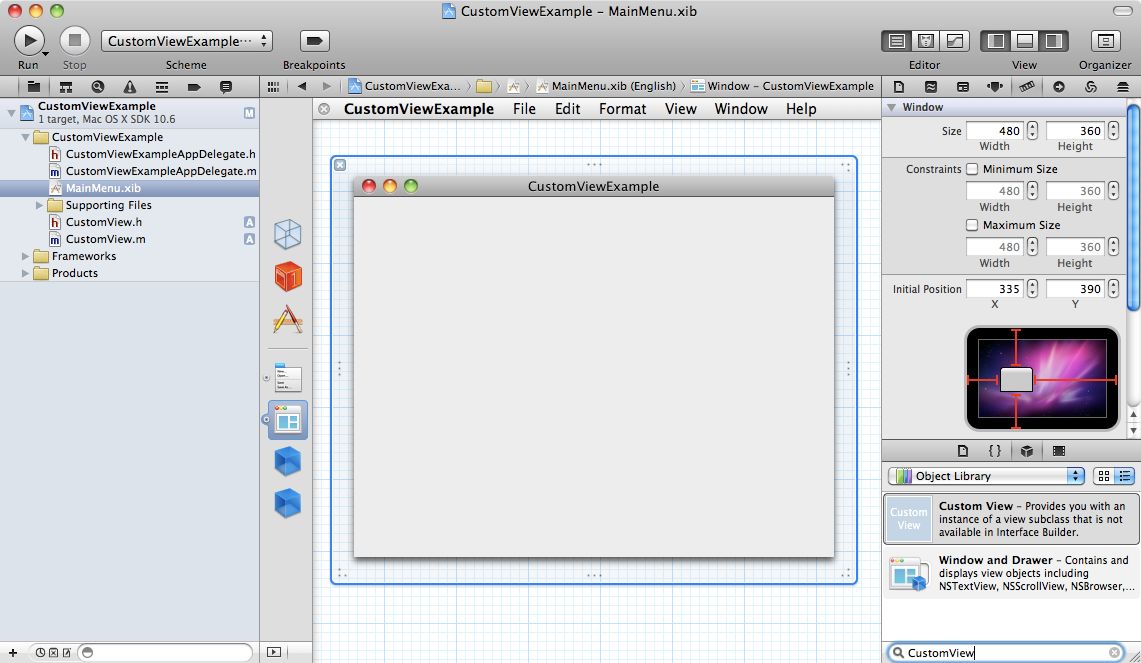Viewport: 1141px width, 663px height.
Task: Open the search navigator magnifier tab
Action: click(98, 87)
